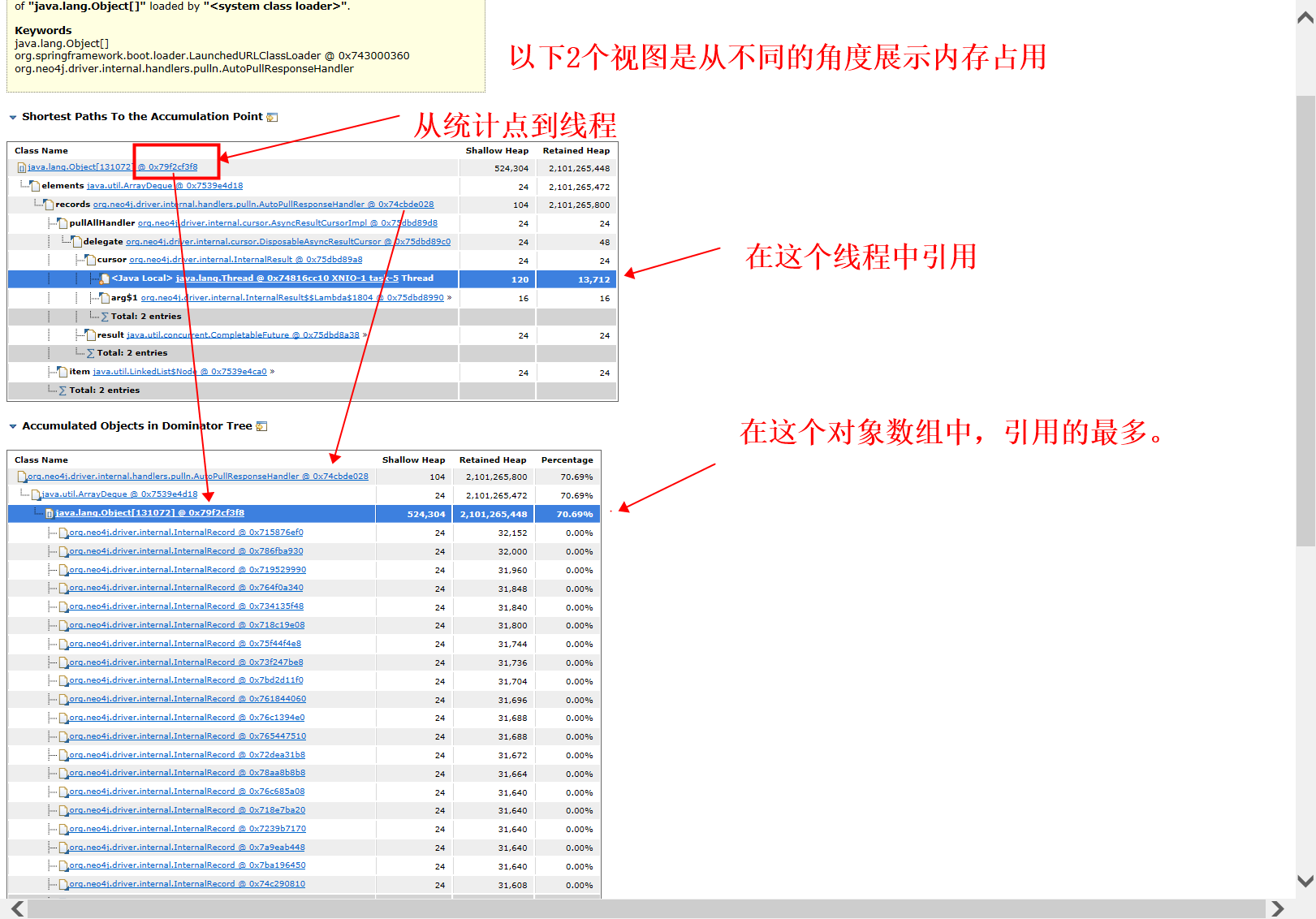Click the right arrow of the horizontal scrollbar
1316x919 pixels.
pyautogui.click(x=1278, y=908)
